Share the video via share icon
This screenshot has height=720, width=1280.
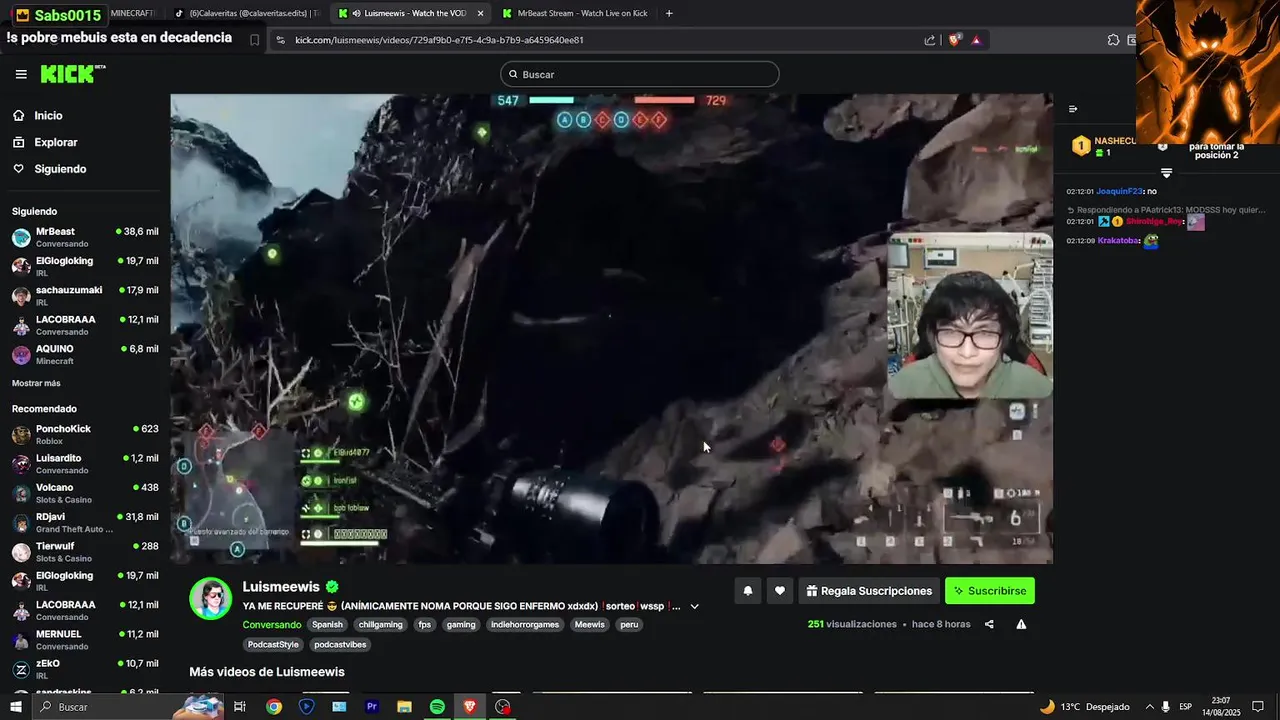pos(989,624)
